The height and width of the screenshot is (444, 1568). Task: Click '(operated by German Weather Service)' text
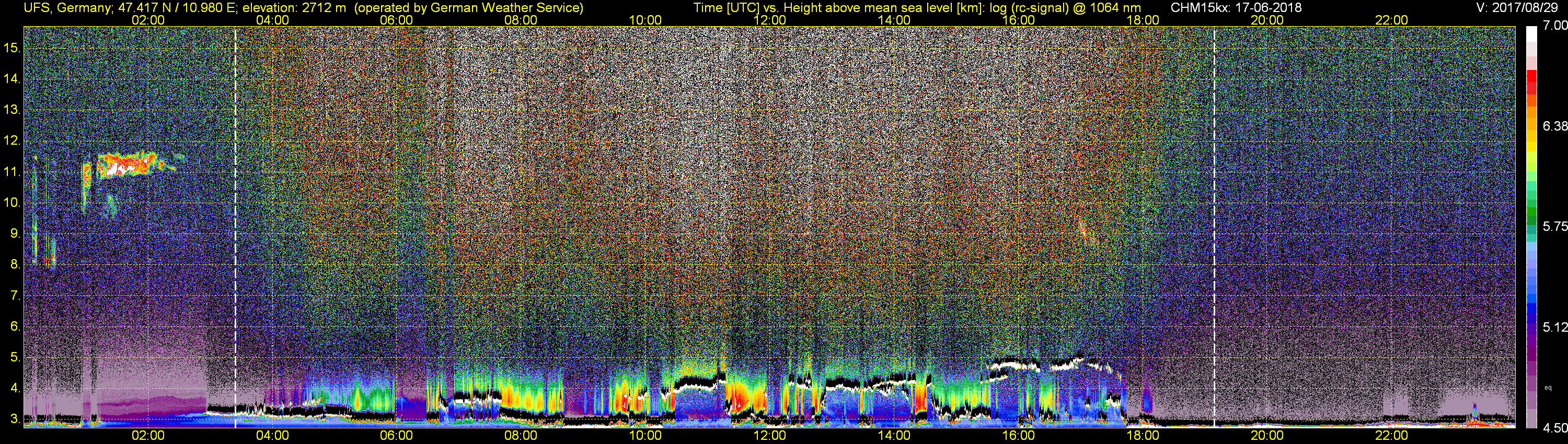click(469, 8)
